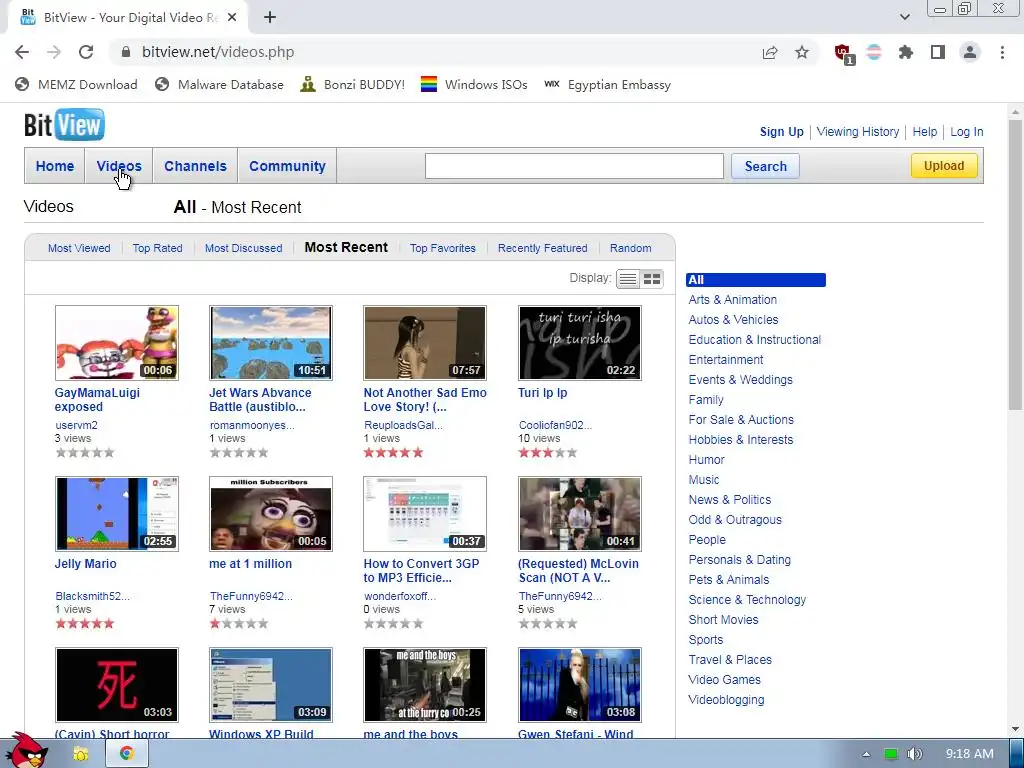
Task: Click the Chrome taskbar icon
Action: click(x=127, y=754)
